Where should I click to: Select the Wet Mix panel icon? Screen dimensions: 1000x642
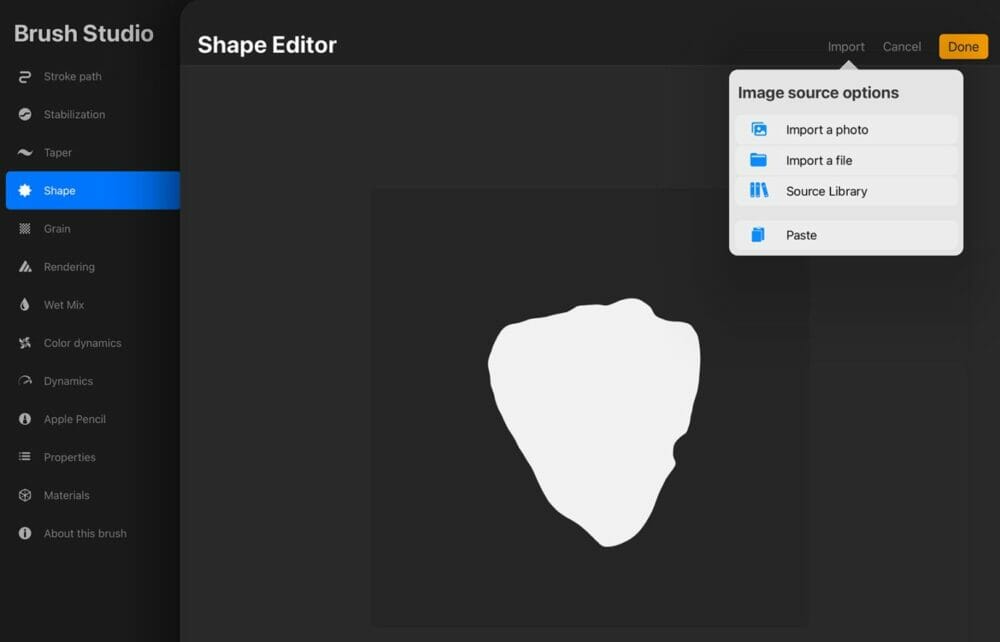pyautogui.click(x=23, y=305)
